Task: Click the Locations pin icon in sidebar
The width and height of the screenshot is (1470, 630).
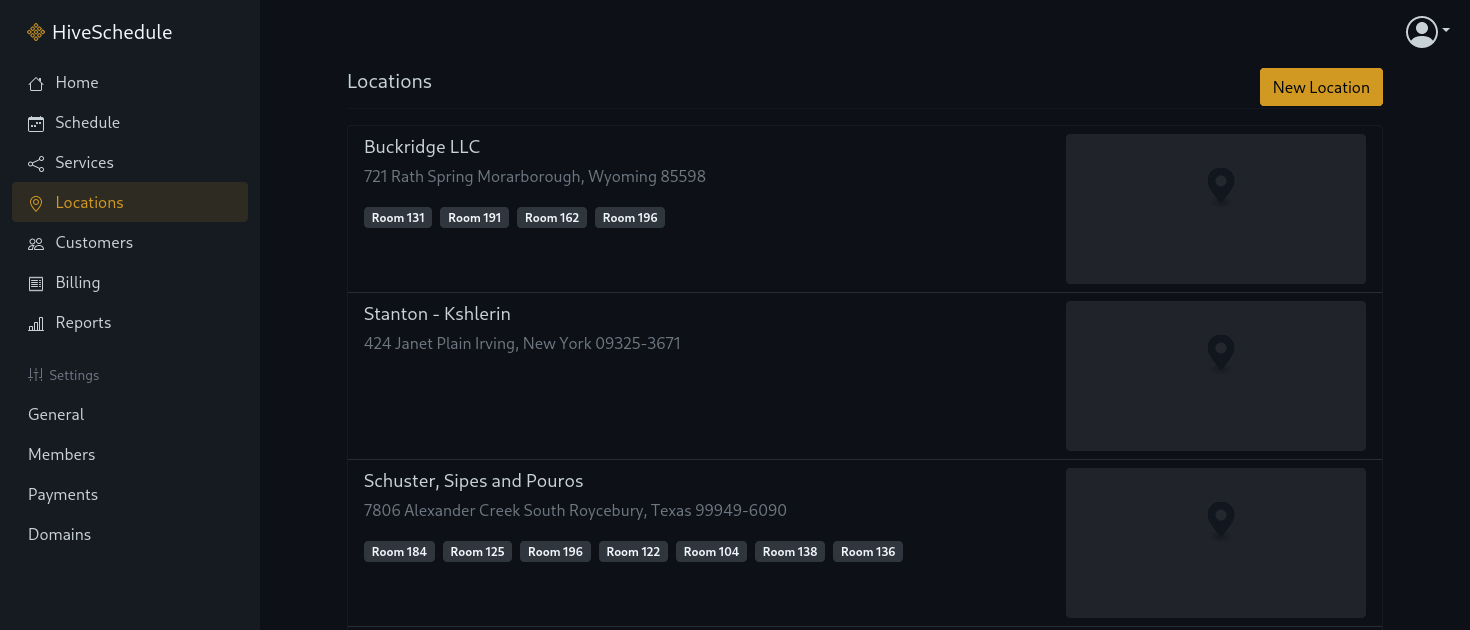Action: coord(36,203)
